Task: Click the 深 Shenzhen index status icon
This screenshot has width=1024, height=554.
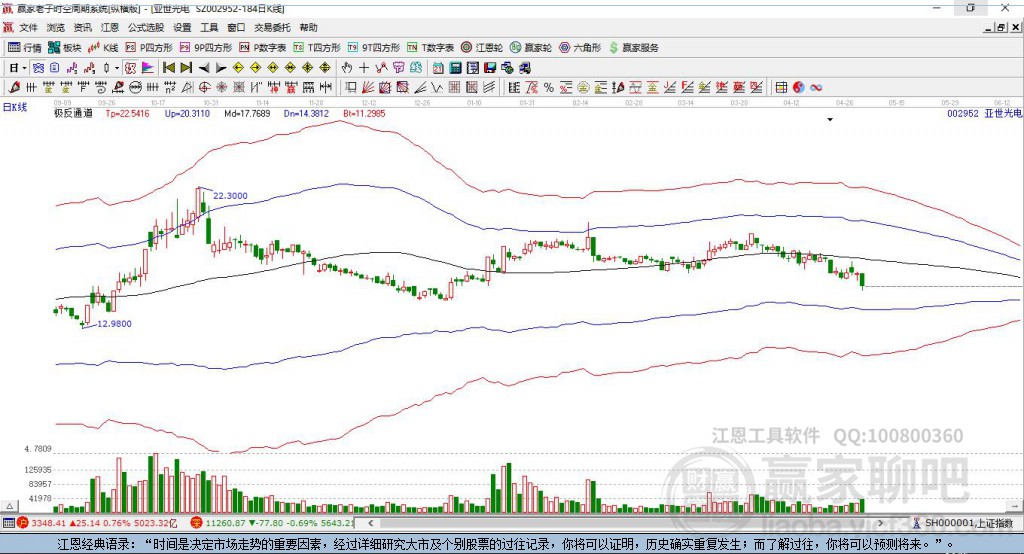Action: coord(197,523)
